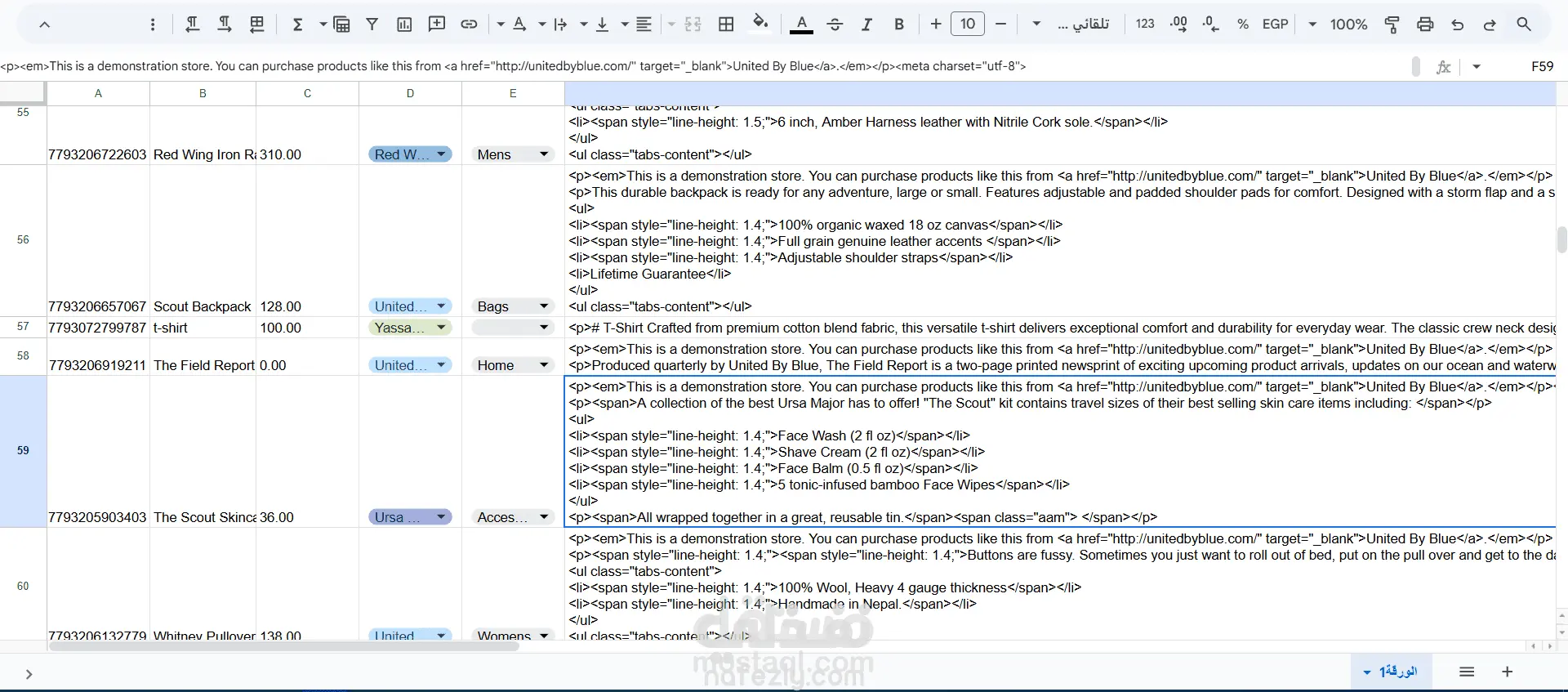Increase decimal places with the .00 icon

tap(1178, 25)
